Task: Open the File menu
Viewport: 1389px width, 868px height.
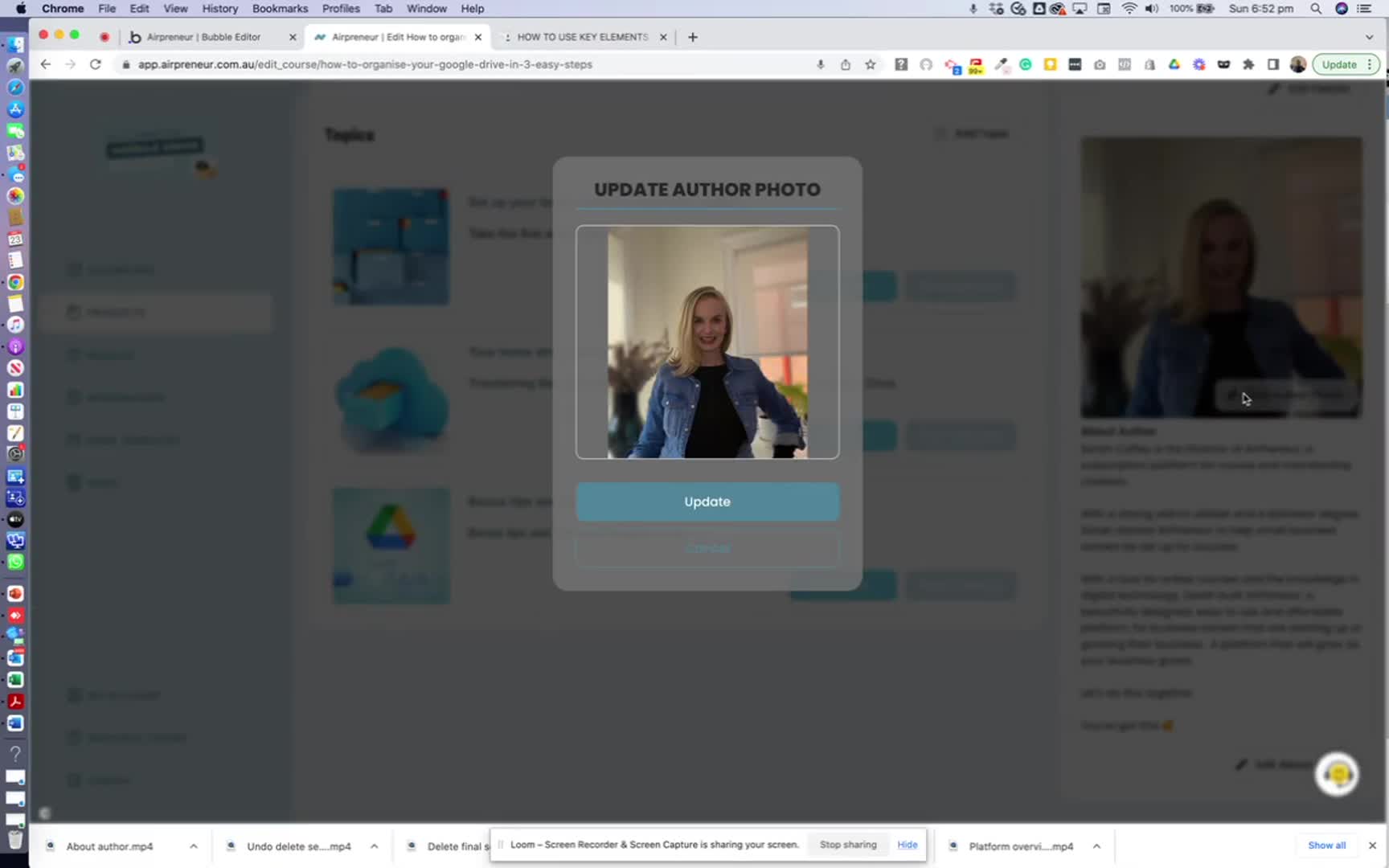Action: click(x=107, y=8)
